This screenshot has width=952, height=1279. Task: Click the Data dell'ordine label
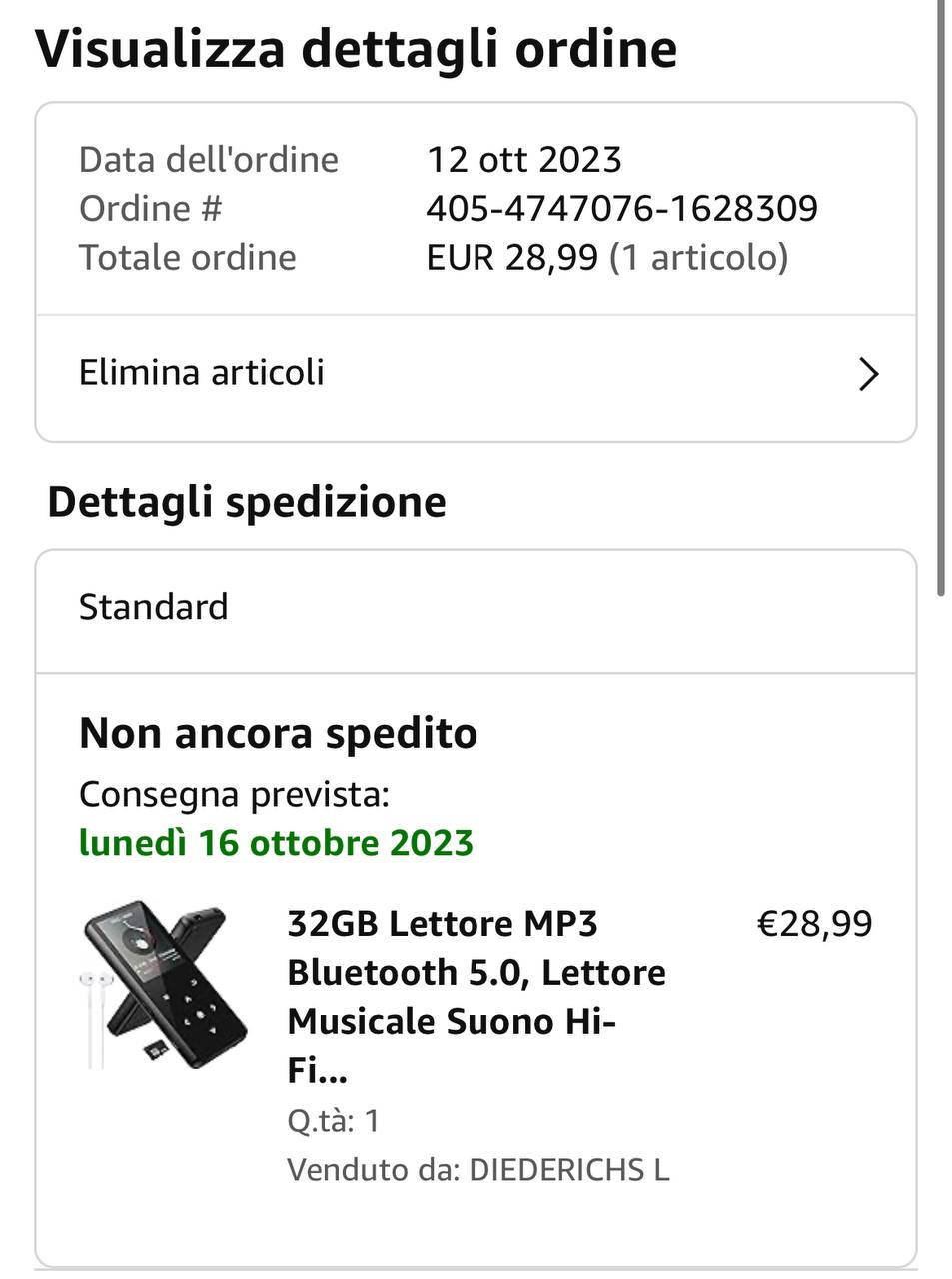click(209, 160)
